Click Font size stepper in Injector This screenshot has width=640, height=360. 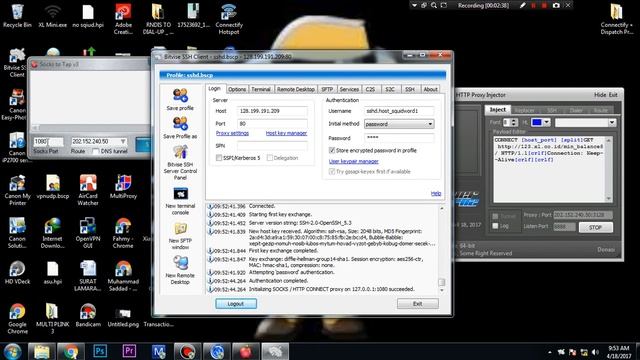point(514,122)
